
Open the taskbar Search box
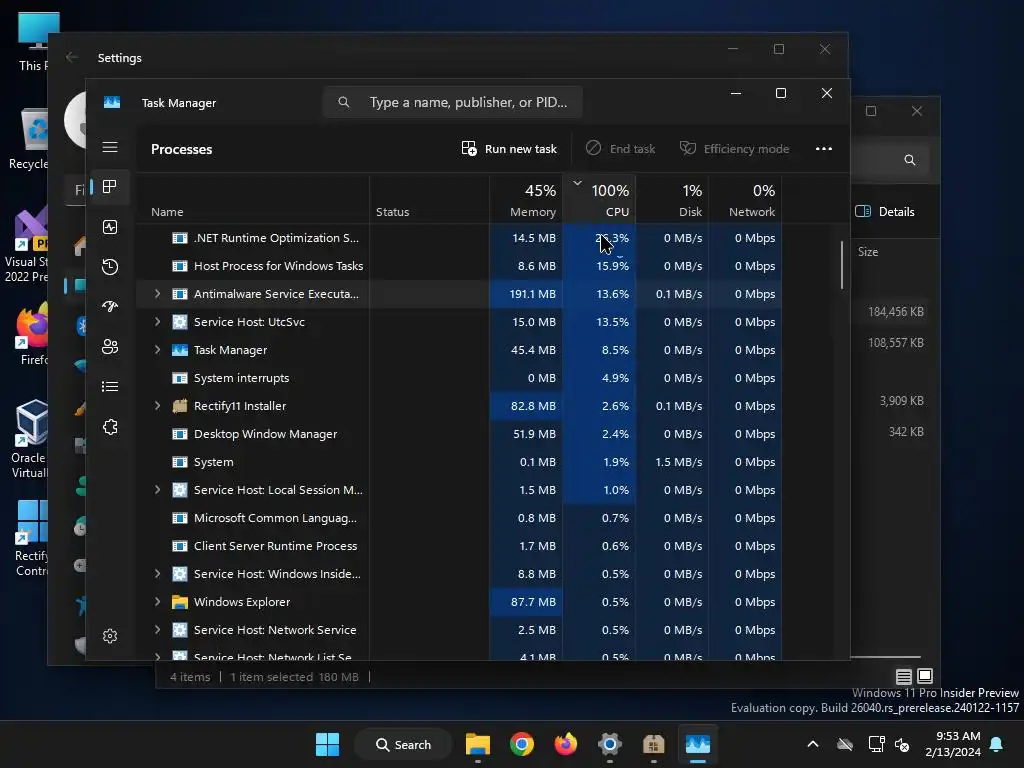(404, 744)
